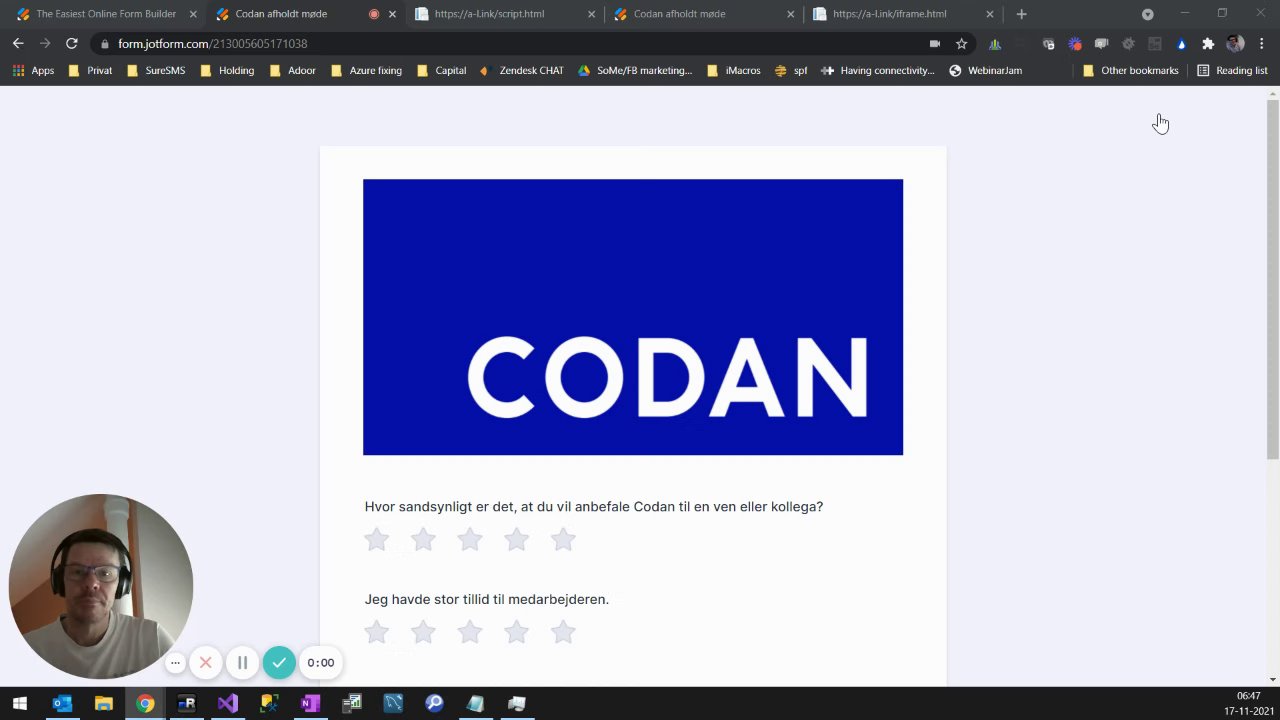
Task: Expand the Holding bookmarks folder
Action: [x=227, y=70]
